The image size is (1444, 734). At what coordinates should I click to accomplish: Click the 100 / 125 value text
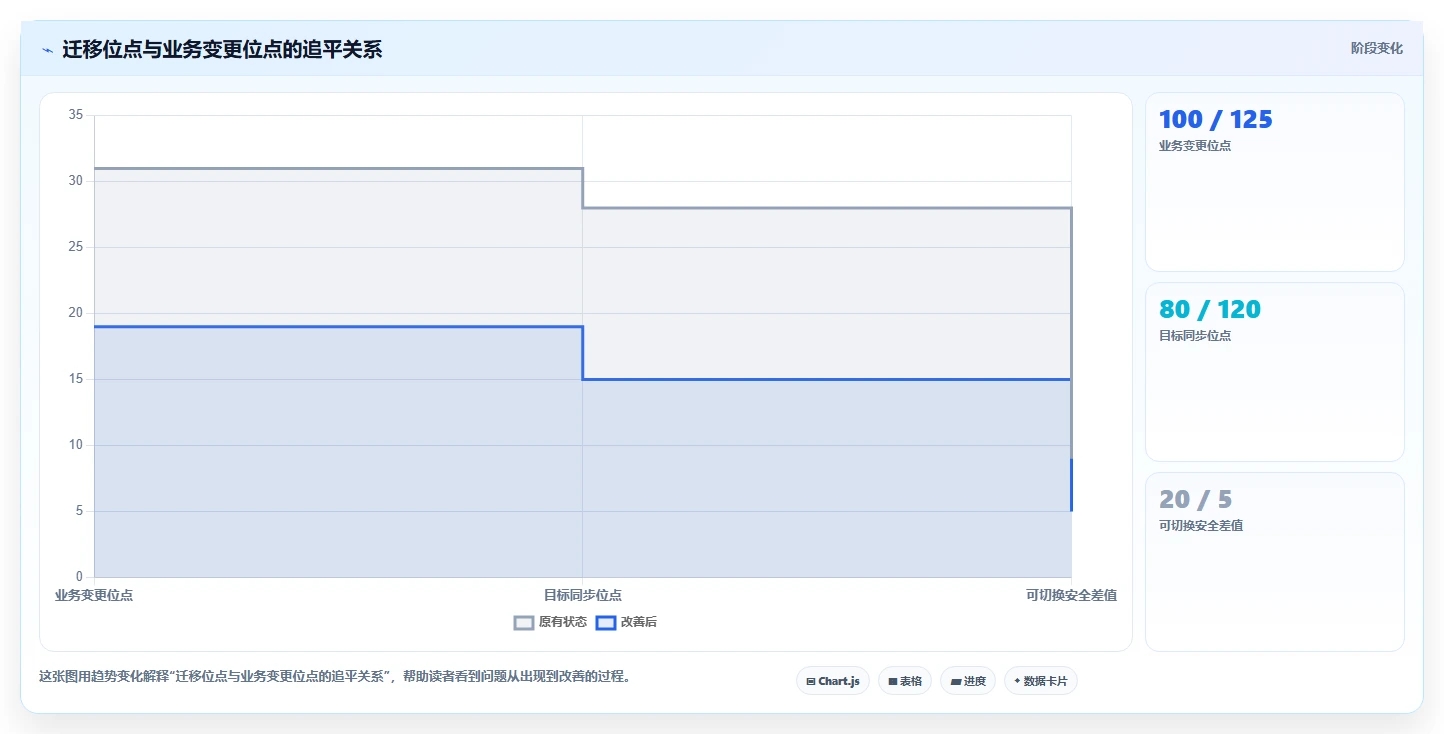click(x=1216, y=120)
